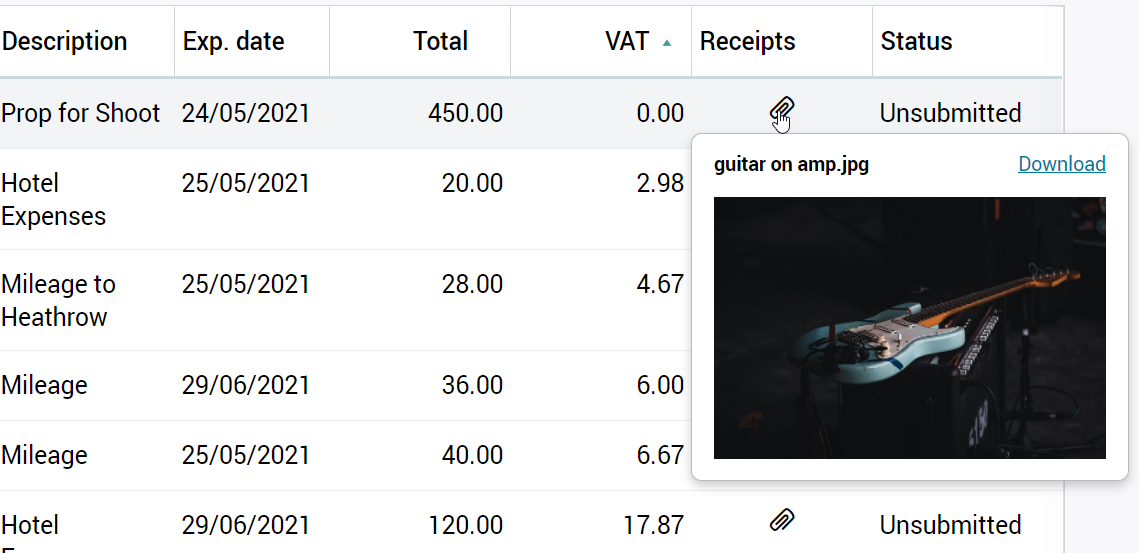Viewport: 1139px width, 553px height.
Task: Click the VAT ascending sort arrow
Action: tap(667, 43)
